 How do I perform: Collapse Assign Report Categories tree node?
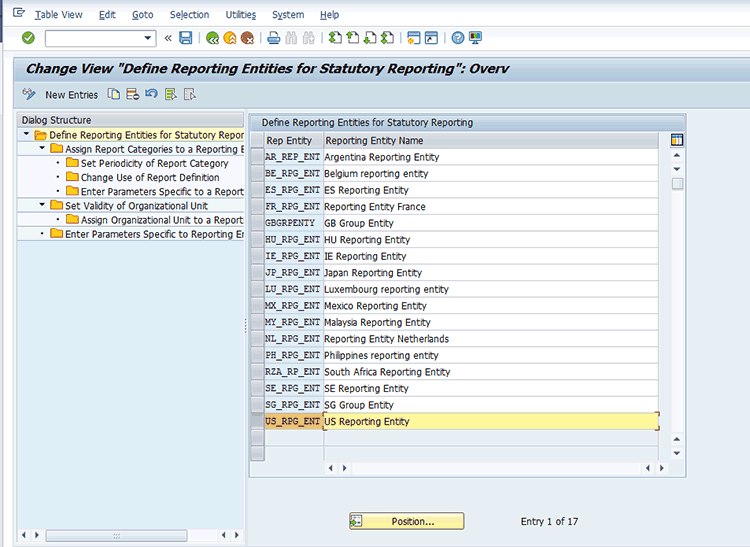click(x=42, y=149)
